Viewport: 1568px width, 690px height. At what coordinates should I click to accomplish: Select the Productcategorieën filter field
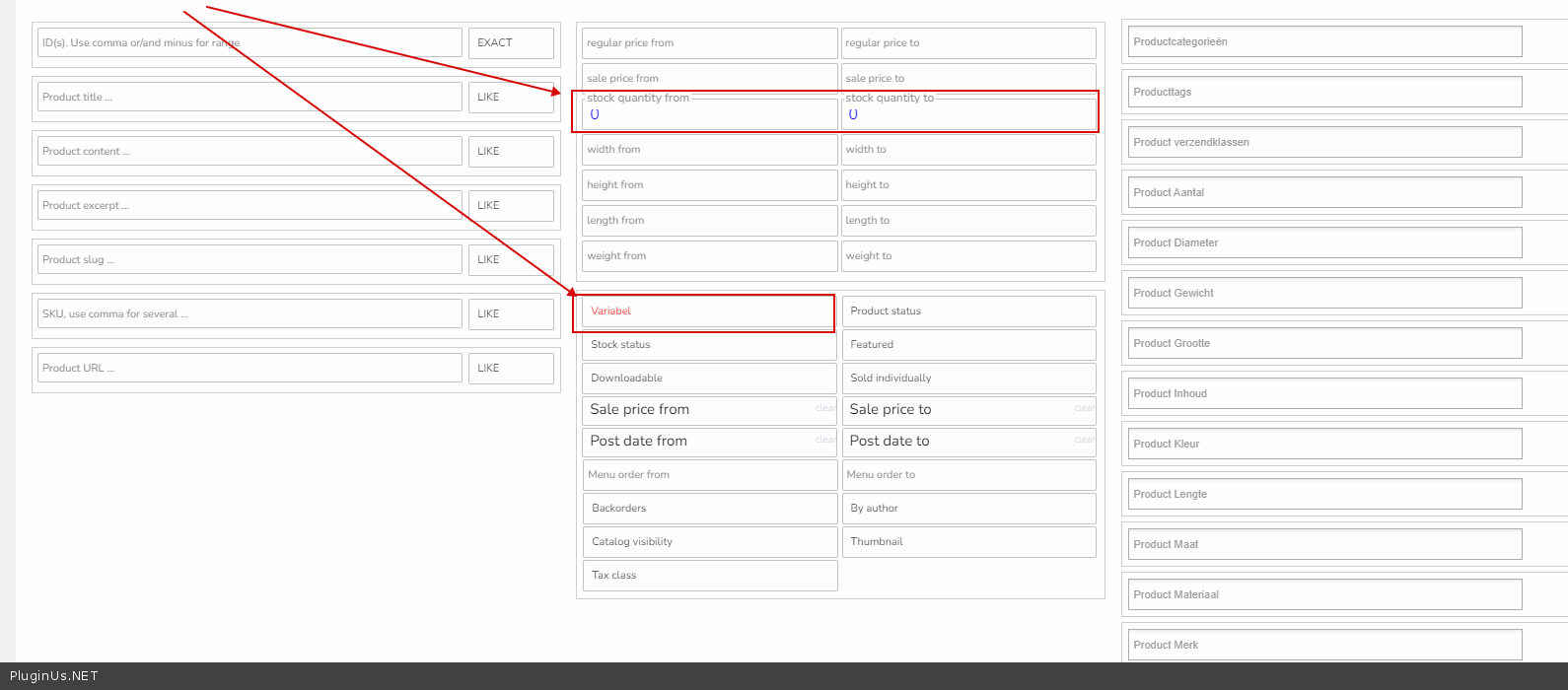click(1323, 42)
